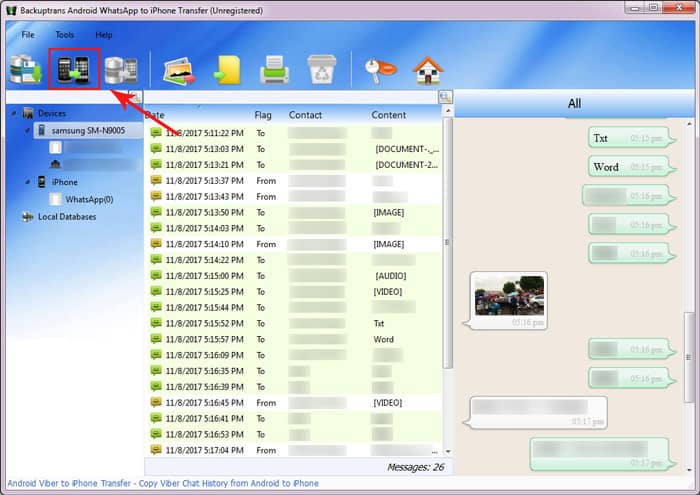The image size is (700, 495).
Task: Click the recycle bin delete icon
Action: click(322, 69)
